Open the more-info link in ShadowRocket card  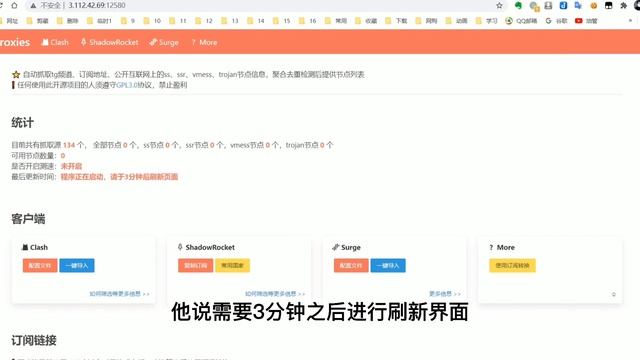(x=275, y=293)
